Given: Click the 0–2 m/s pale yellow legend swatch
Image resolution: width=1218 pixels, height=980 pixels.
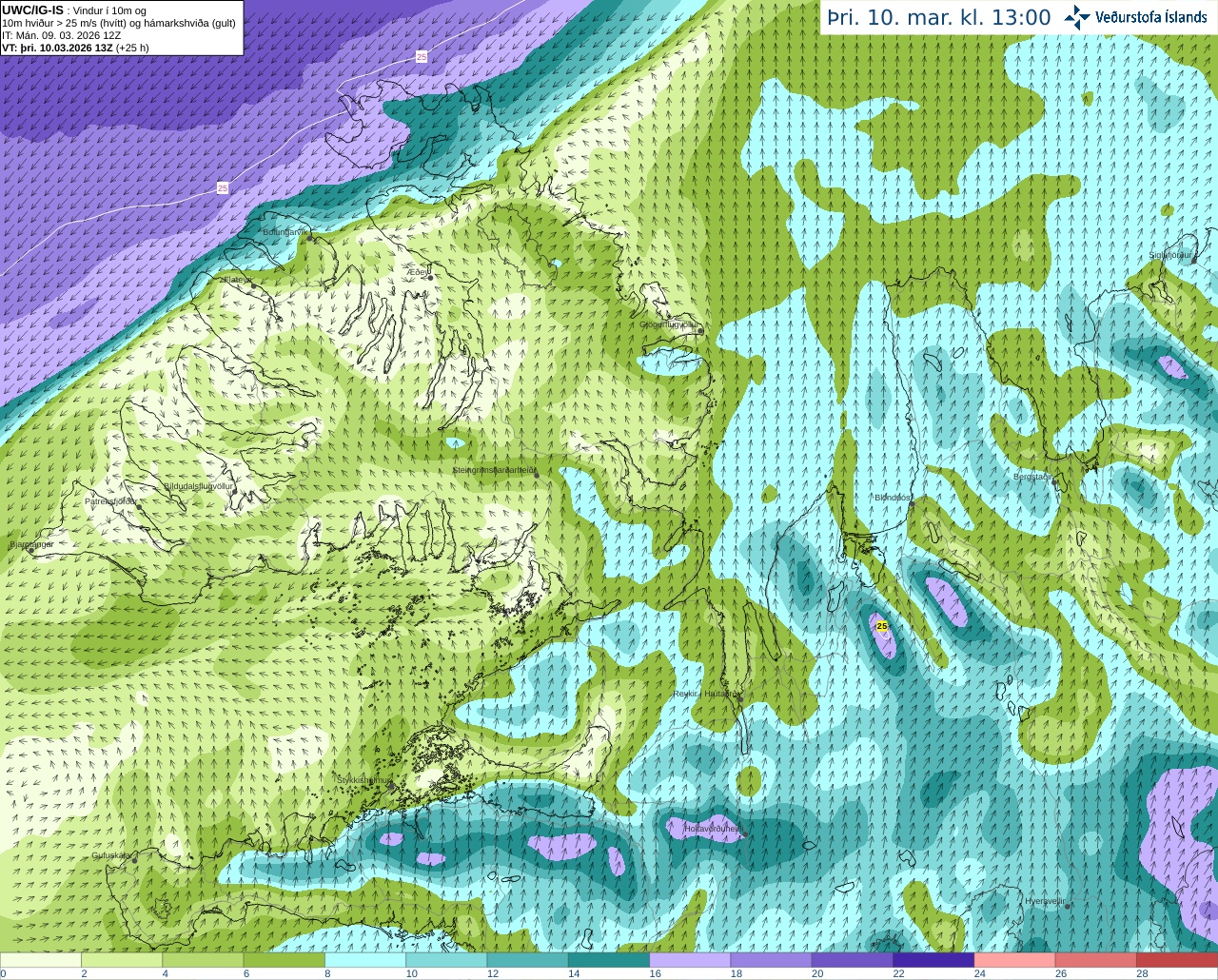Looking at the screenshot, I should click(x=41, y=960).
